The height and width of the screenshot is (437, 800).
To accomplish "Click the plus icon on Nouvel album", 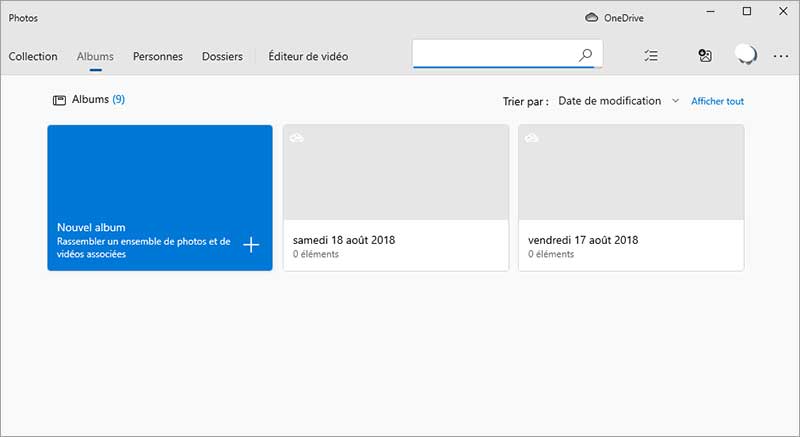I will pos(251,245).
